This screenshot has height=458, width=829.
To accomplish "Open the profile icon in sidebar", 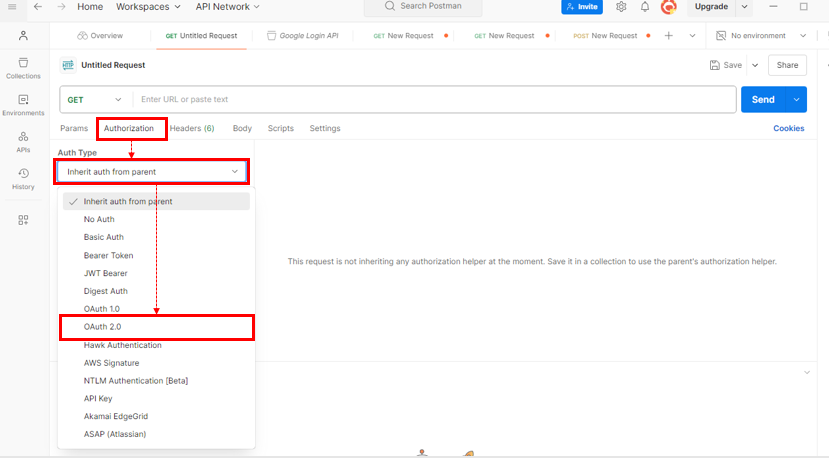I will [x=23, y=35].
